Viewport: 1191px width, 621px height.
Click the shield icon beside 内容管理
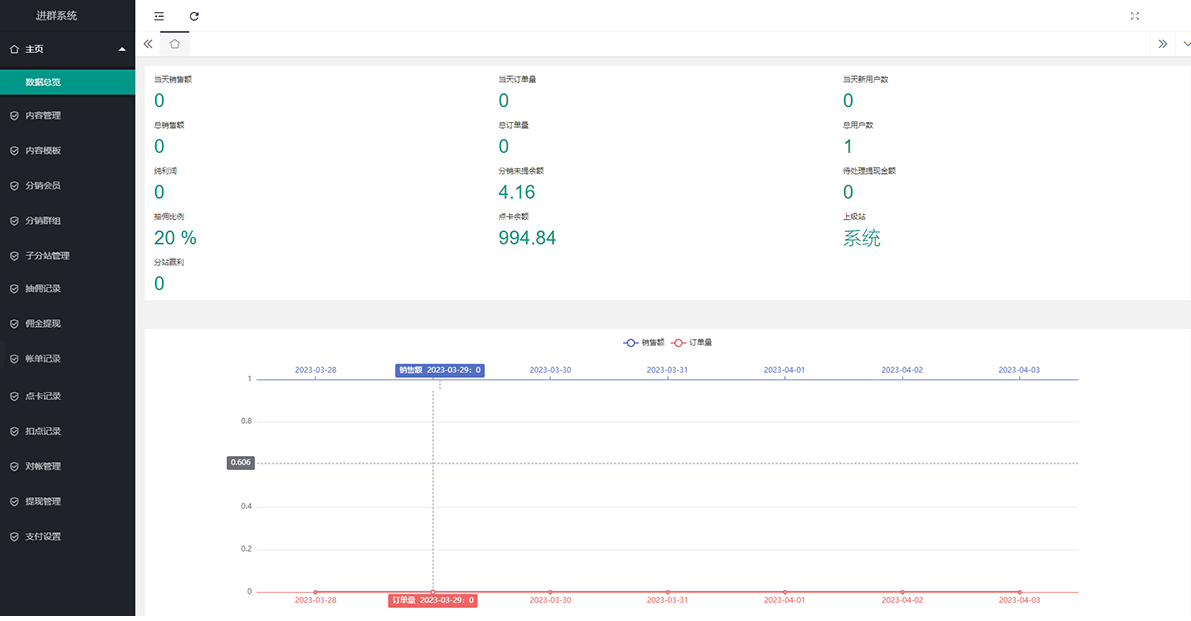point(14,116)
